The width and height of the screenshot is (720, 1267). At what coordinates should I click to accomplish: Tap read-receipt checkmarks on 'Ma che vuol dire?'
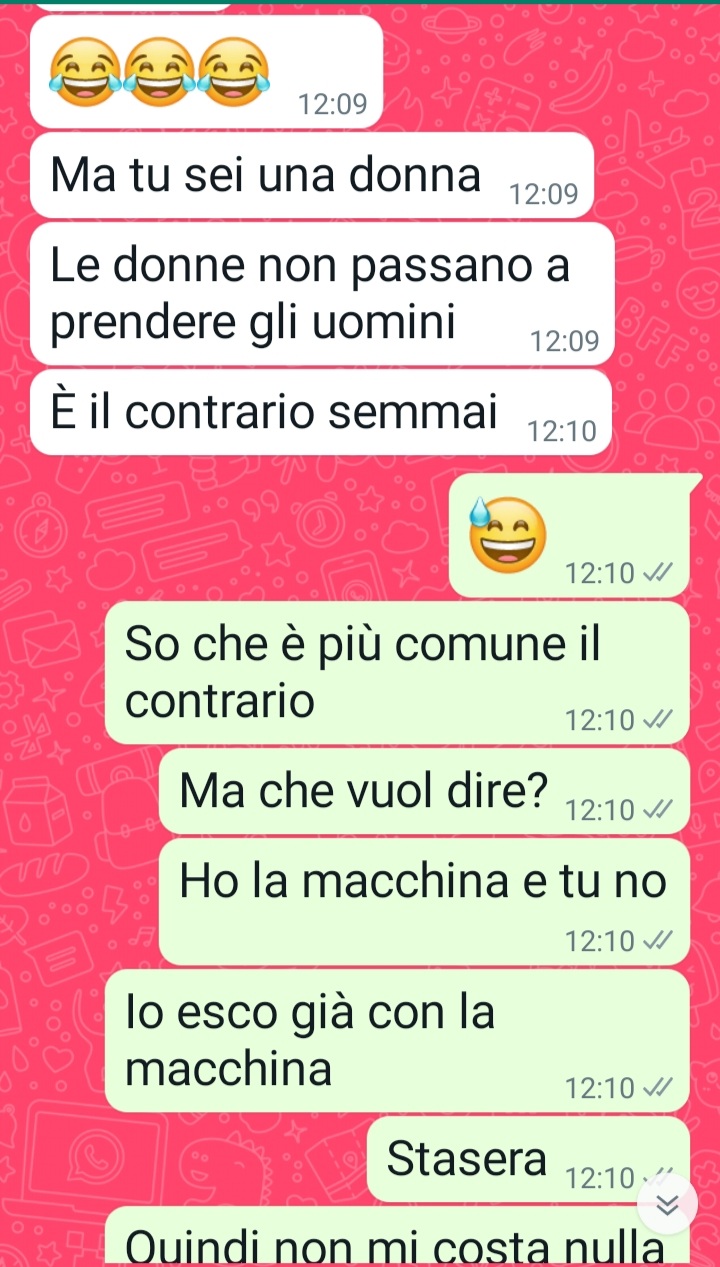tap(656, 810)
